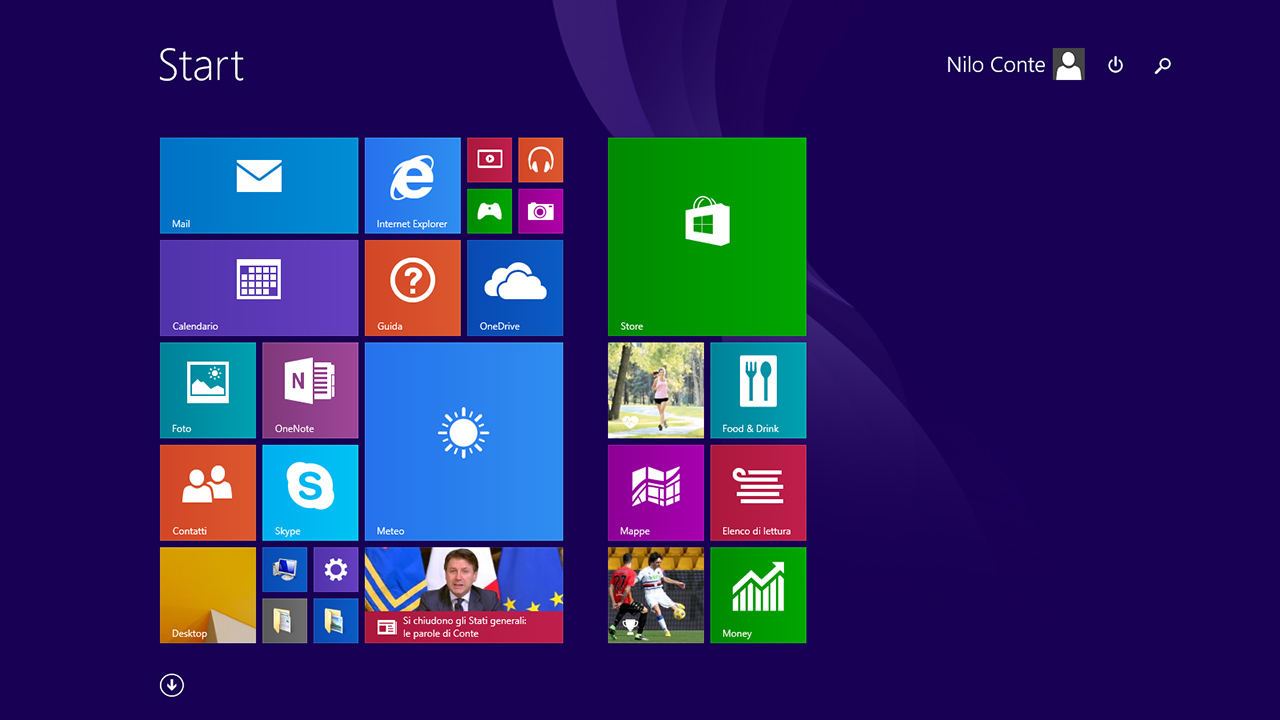Open the Health running woman tile
The width and height of the screenshot is (1280, 720).
[x=656, y=390]
